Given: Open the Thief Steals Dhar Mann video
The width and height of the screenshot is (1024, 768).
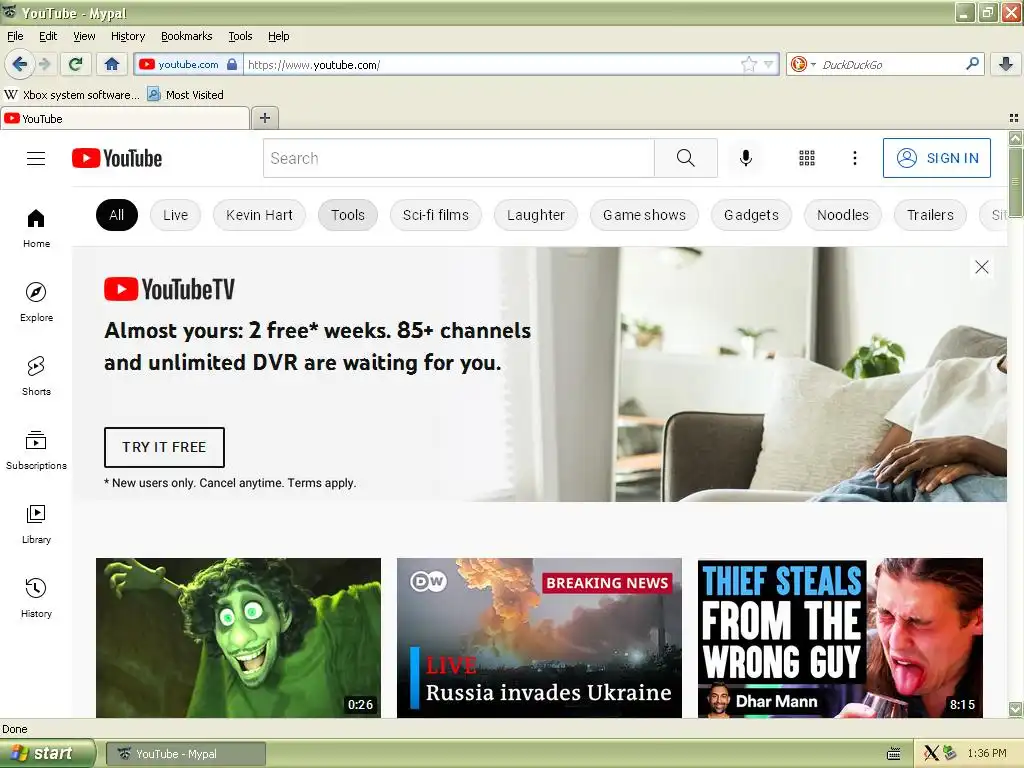Looking at the screenshot, I should (x=840, y=637).
